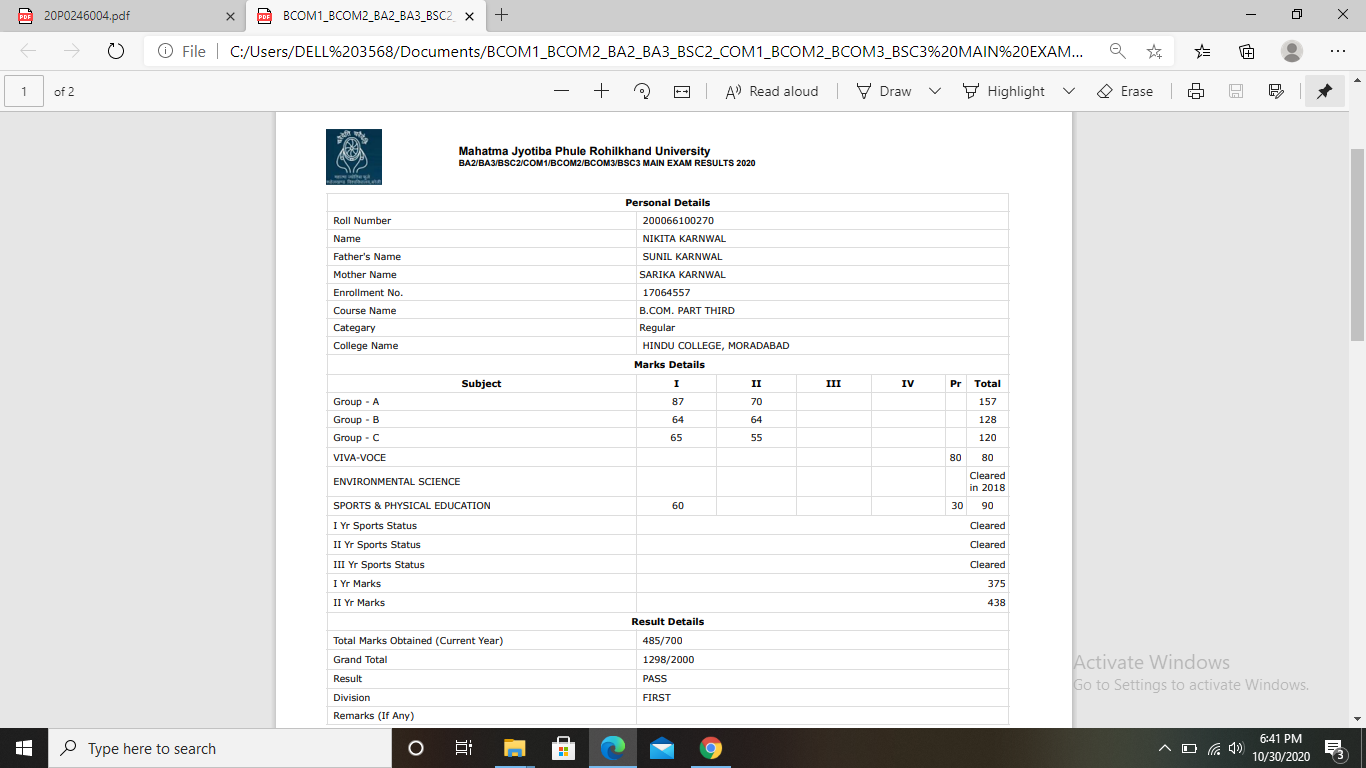This screenshot has width=1366, height=768.
Task: Zoom out using the minus icon
Action: click(x=561, y=91)
